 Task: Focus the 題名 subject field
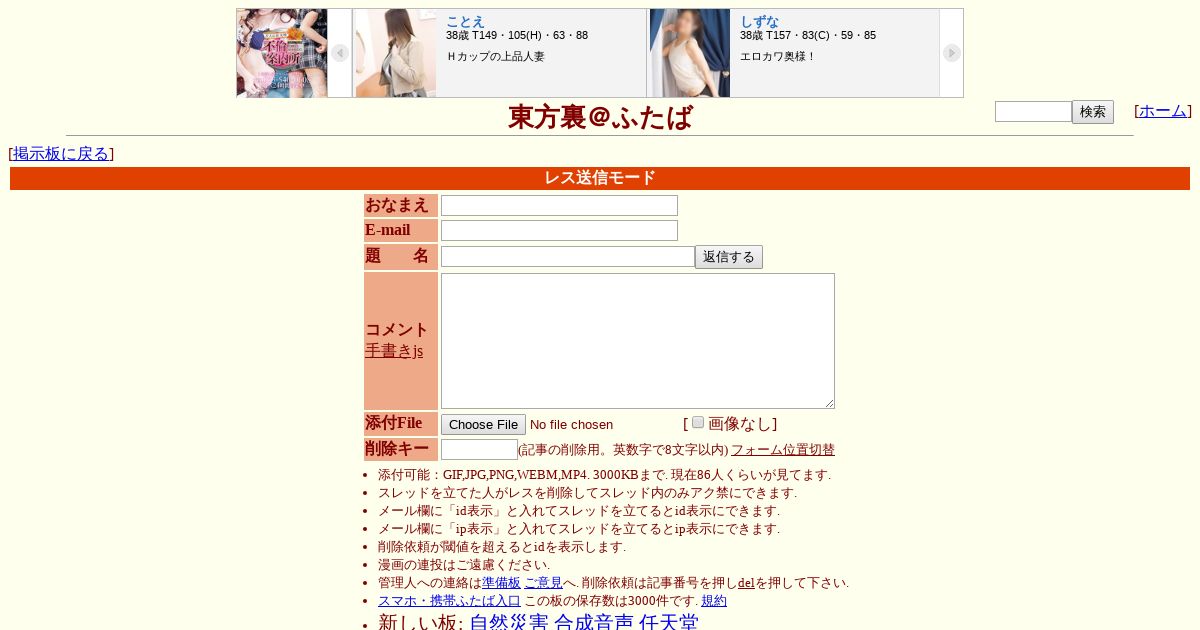pyautogui.click(x=568, y=256)
